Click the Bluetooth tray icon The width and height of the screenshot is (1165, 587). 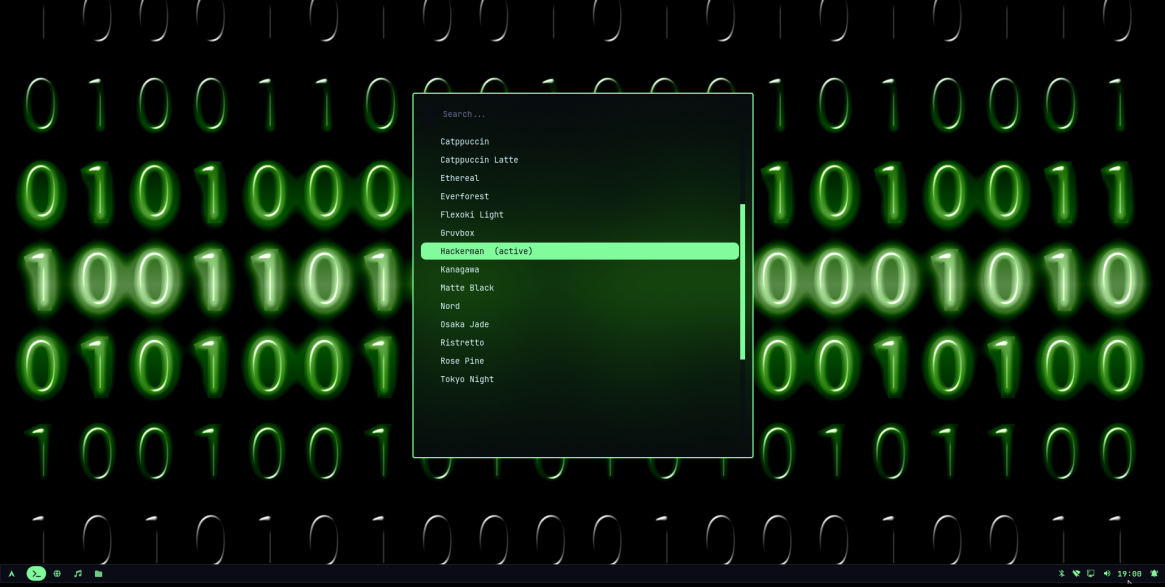click(x=1061, y=574)
